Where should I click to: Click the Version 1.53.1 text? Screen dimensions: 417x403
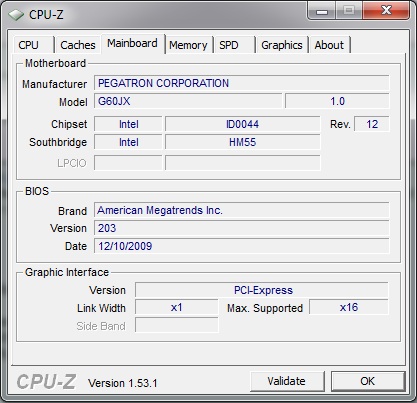pyautogui.click(x=123, y=383)
